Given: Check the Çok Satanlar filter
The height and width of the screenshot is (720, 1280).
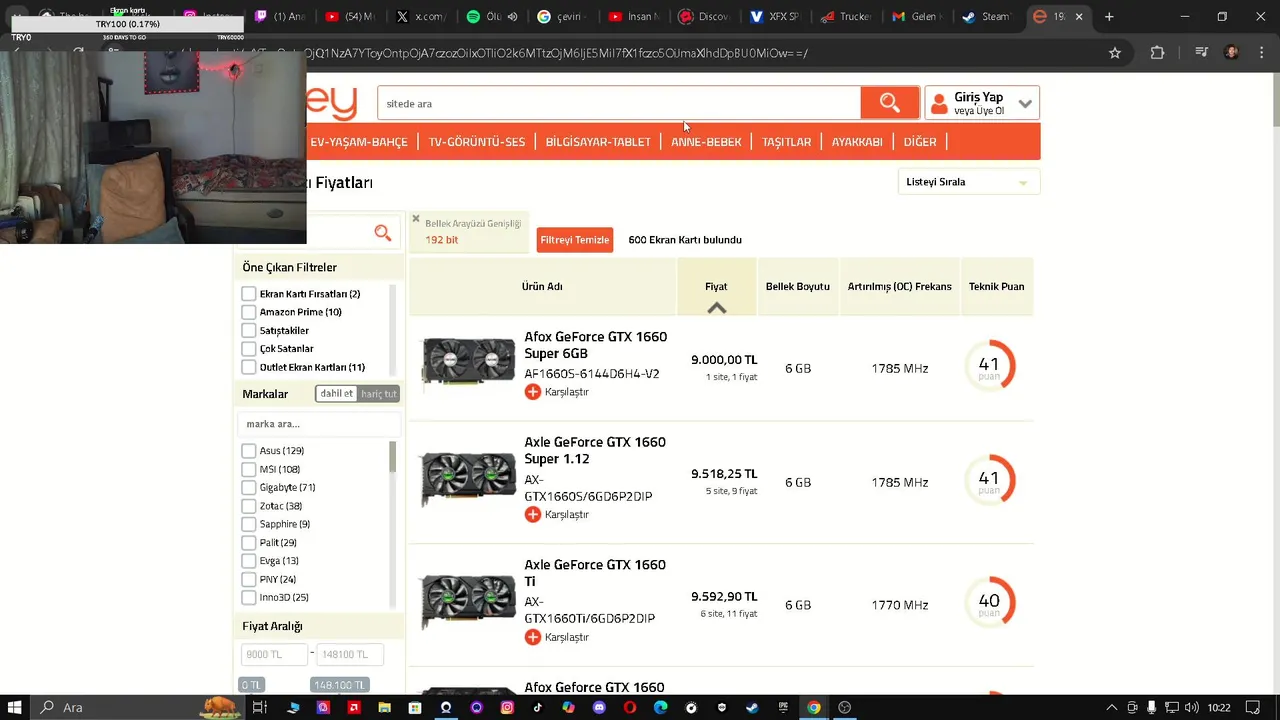Looking at the screenshot, I should [249, 349].
